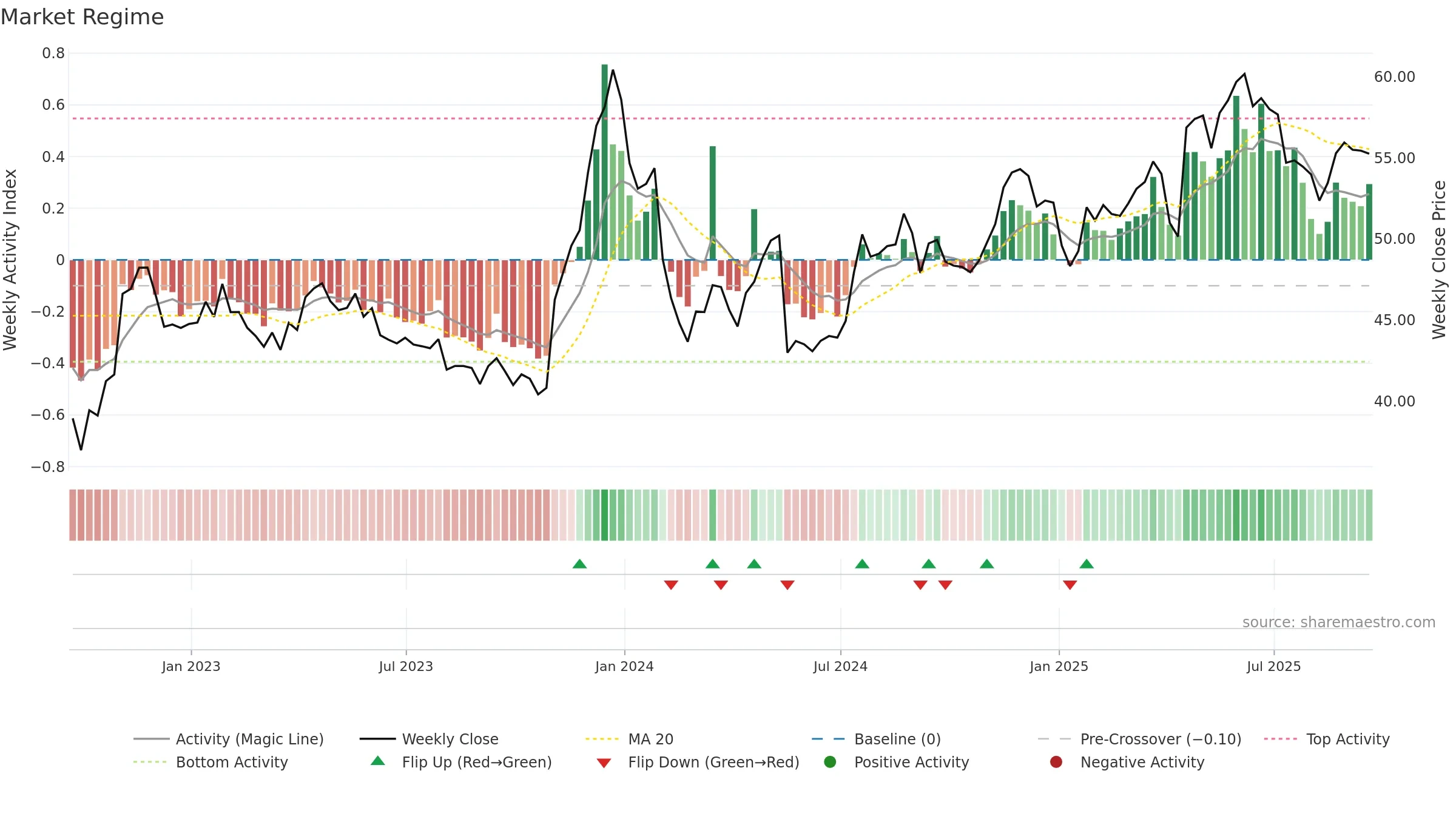Toggle the Activity (Magic Line) legend entry

[229, 739]
